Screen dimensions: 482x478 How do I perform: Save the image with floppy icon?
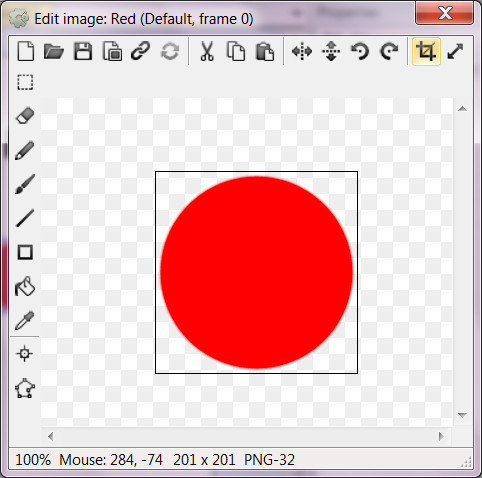coord(83,51)
